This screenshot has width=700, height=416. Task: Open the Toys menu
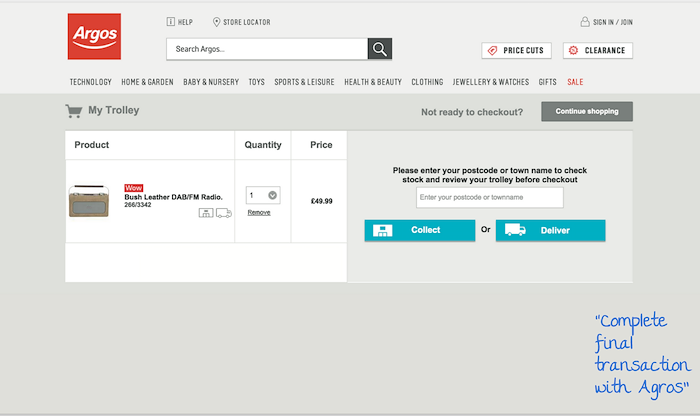click(x=257, y=82)
